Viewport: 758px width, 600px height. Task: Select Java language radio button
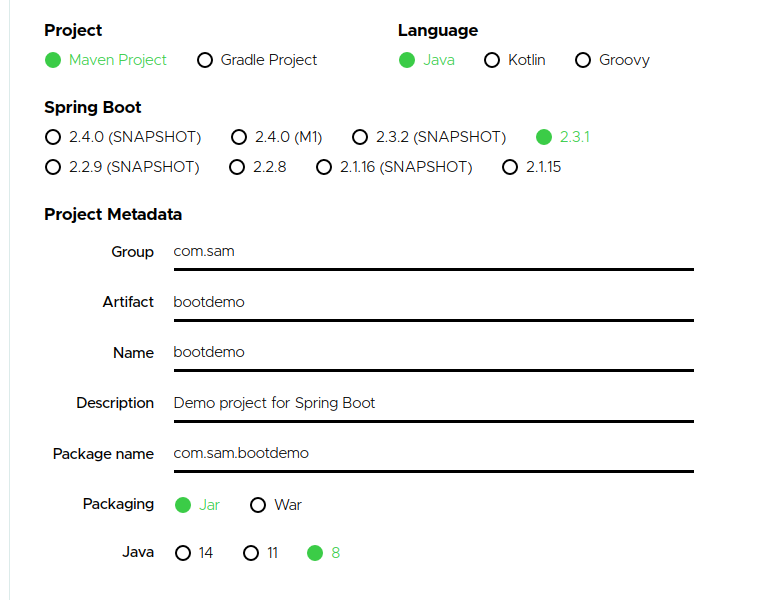click(x=407, y=60)
